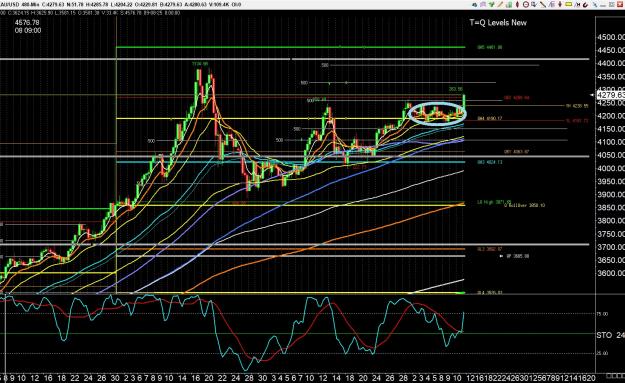Click the zoom out circle-minus icon
Image resolution: width=625 pixels, height=383 pixels.
pos(526,4)
